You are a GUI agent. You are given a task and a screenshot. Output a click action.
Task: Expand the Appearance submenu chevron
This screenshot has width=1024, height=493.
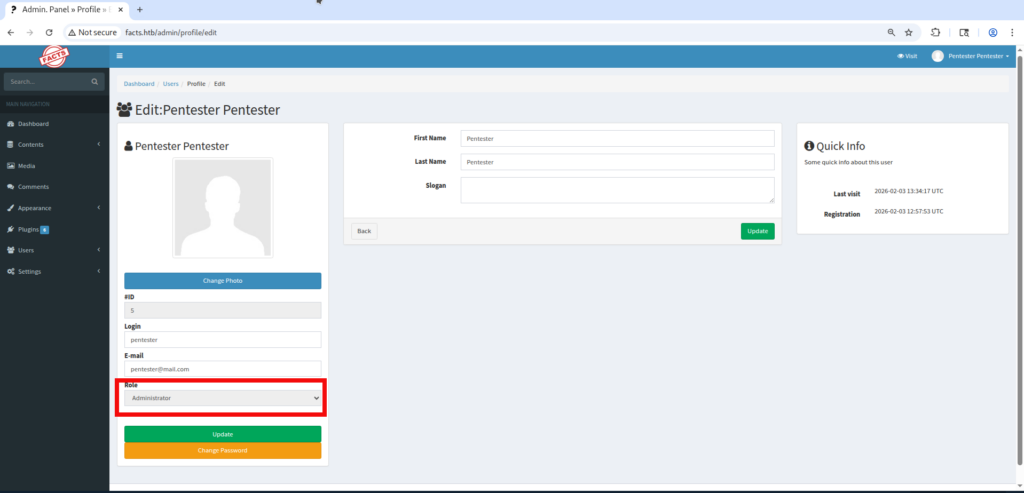point(99,208)
